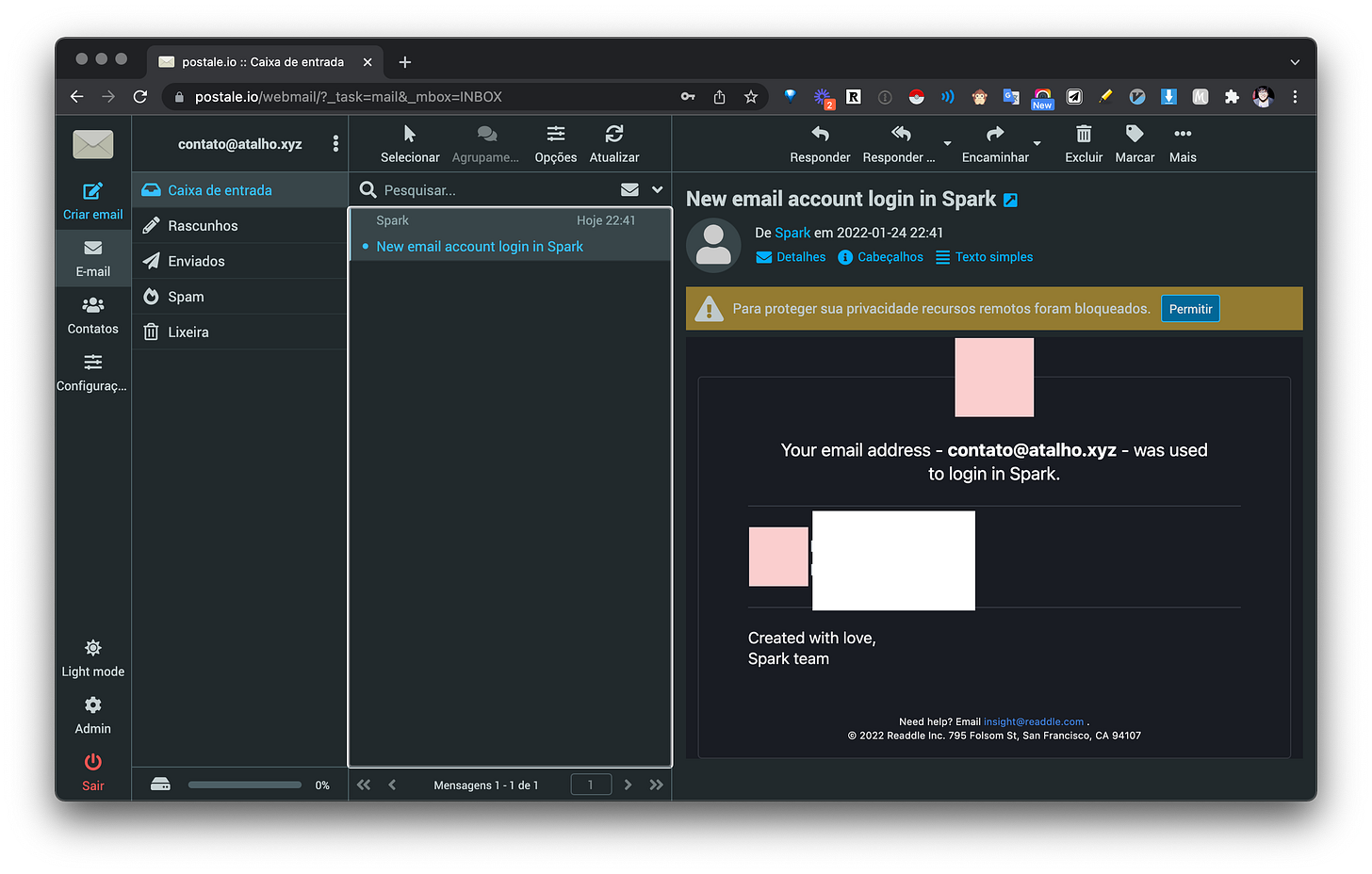Select the postale.io Caixa de entrada tab
Viewport: 1372px width, 874px height.
(x=264, y=62)
